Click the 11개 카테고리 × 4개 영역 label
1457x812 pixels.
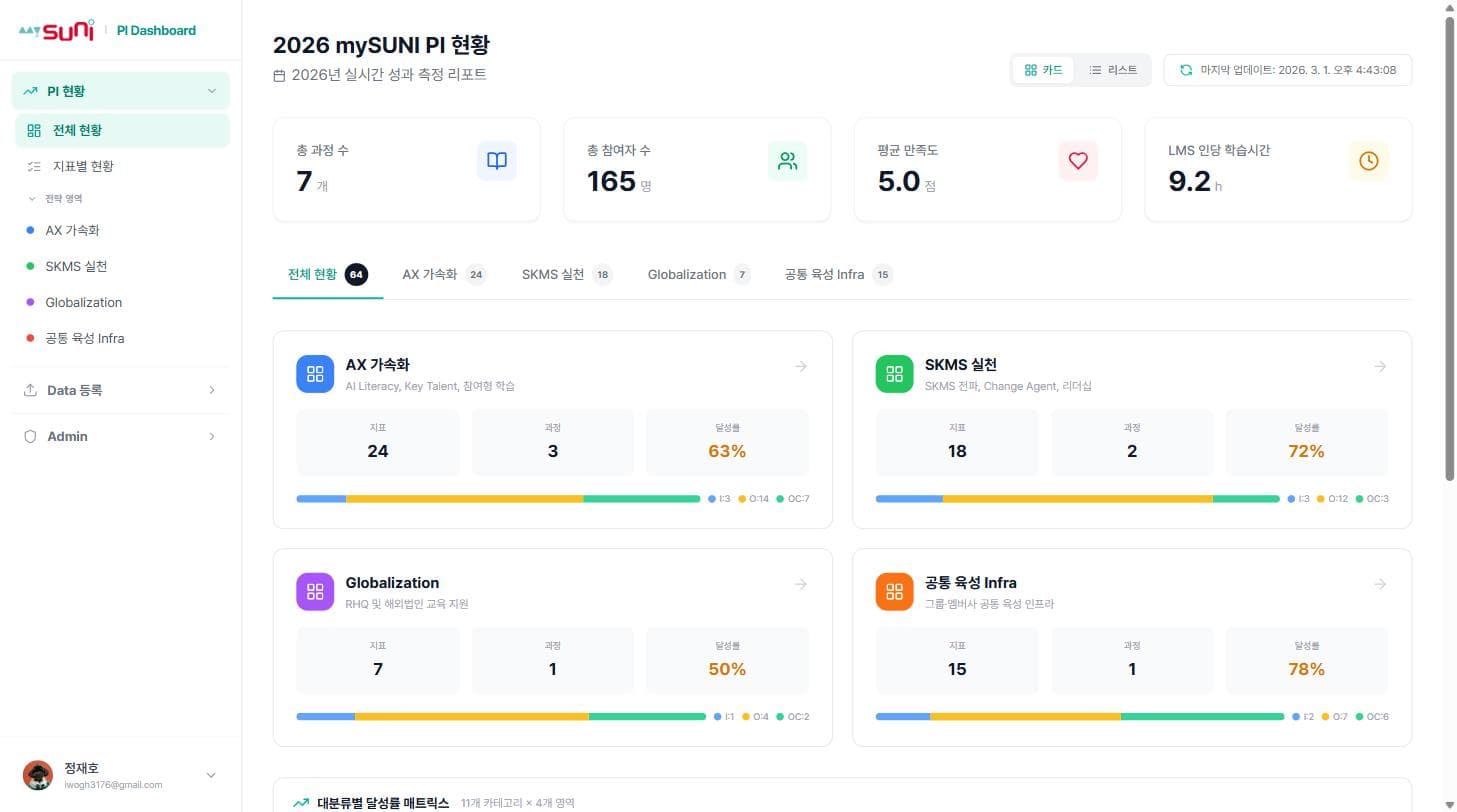[x=517, y=803]
